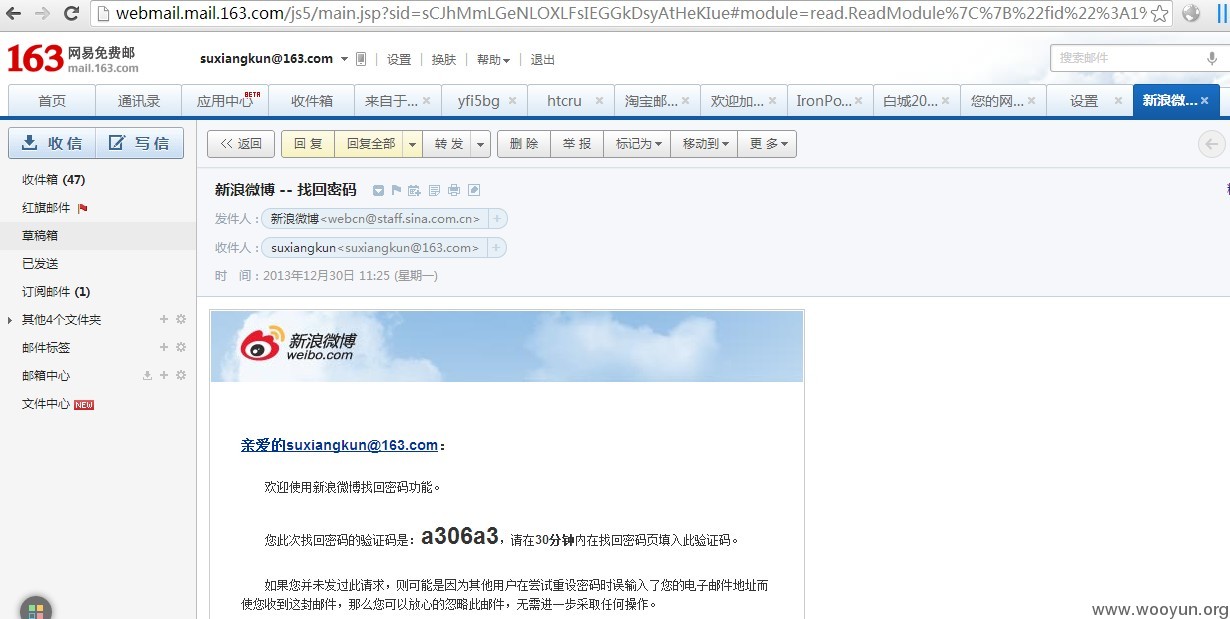The image size is (1230, 619).
Task: Click the 返回 button
Action: 241,144
